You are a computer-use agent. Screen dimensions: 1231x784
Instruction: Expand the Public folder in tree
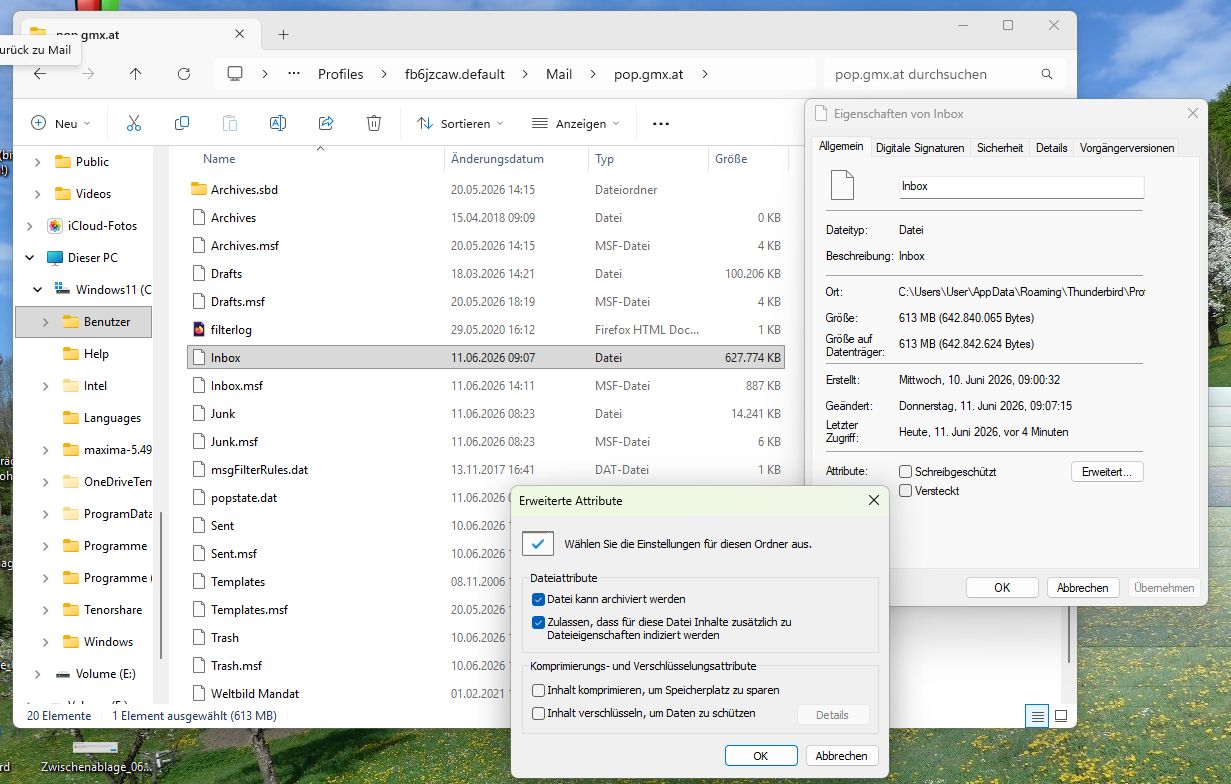[x=38, y=161]
